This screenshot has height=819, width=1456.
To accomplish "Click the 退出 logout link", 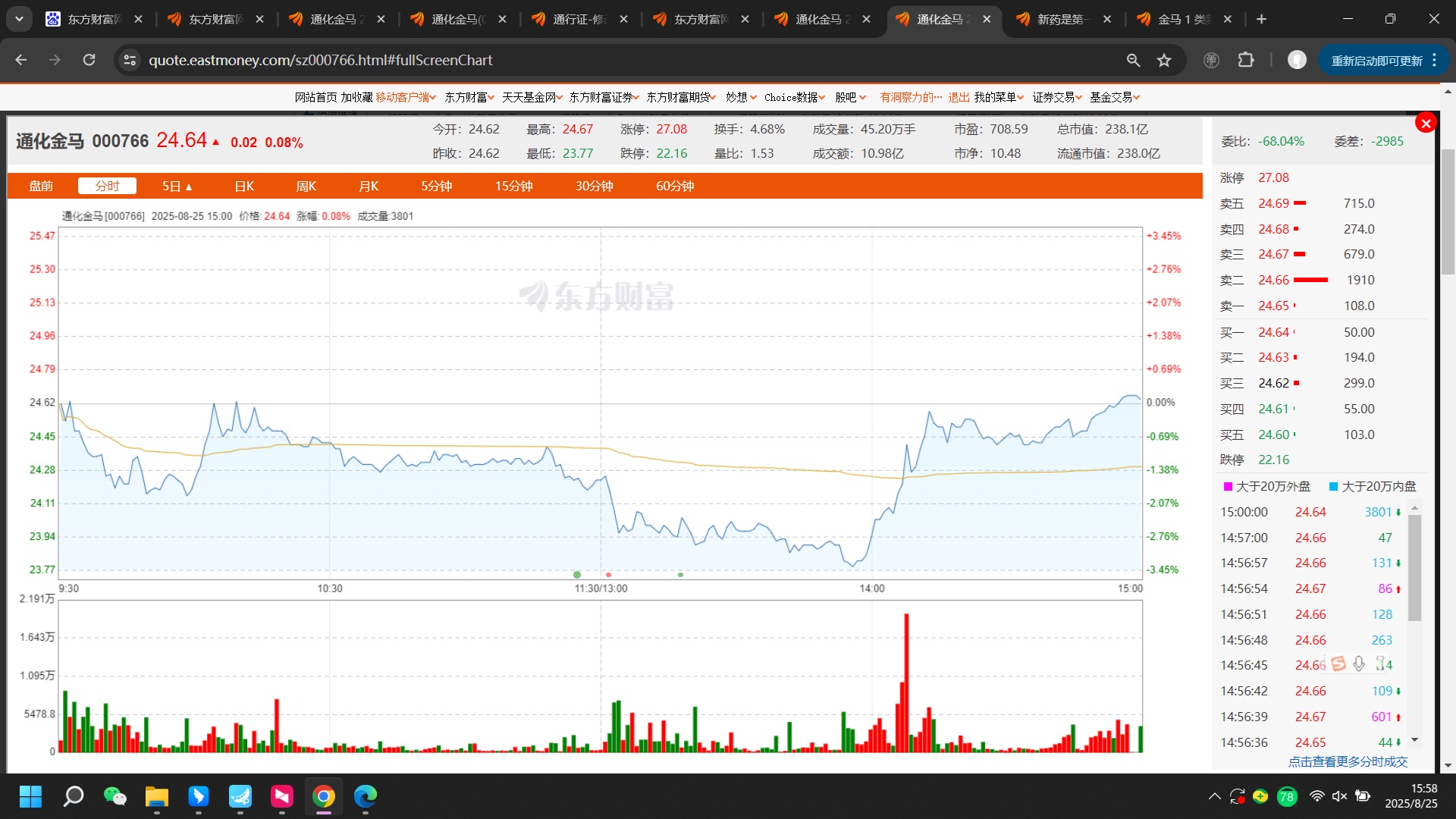I will [959, 97].
